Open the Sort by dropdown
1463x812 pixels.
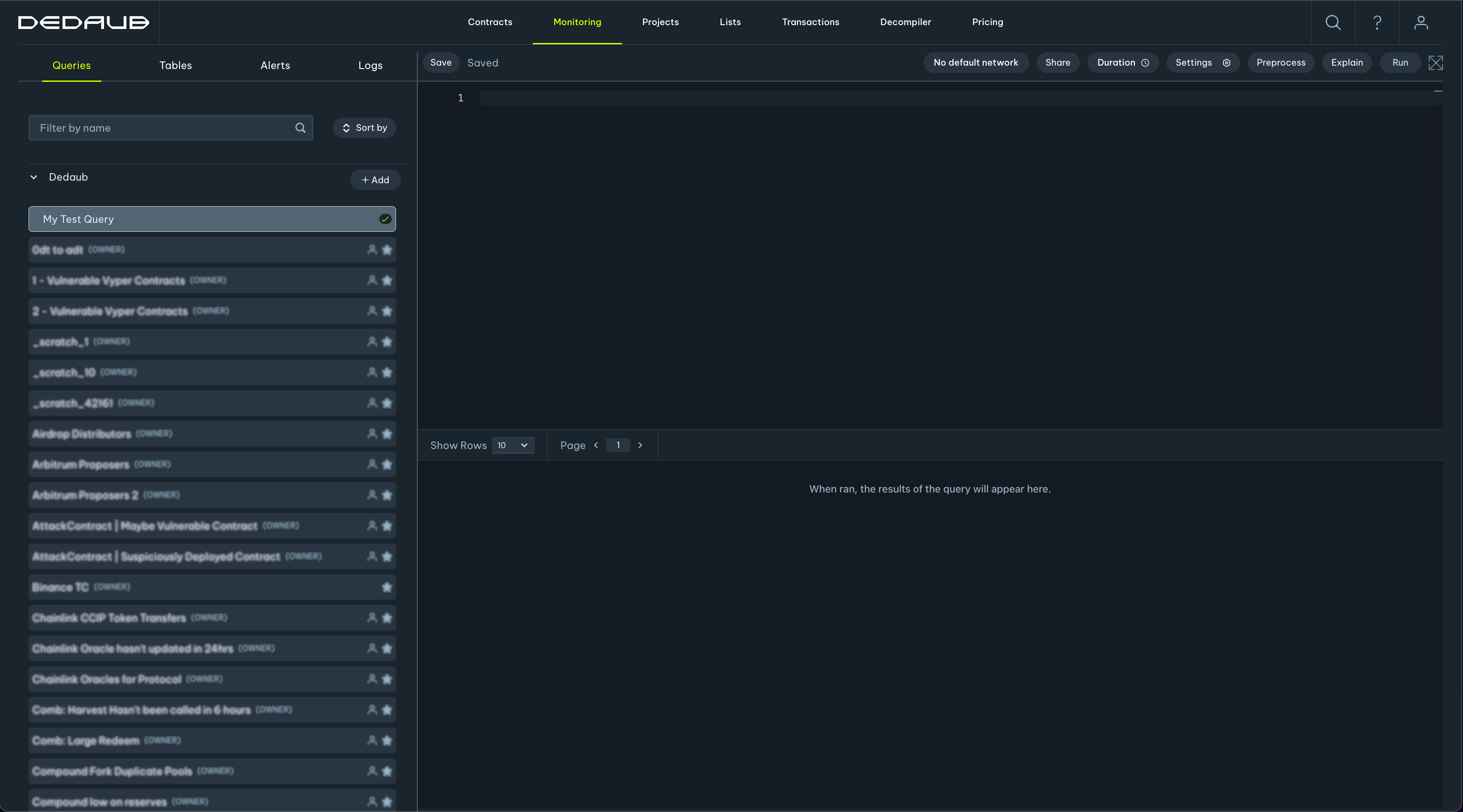click(364, 128)
